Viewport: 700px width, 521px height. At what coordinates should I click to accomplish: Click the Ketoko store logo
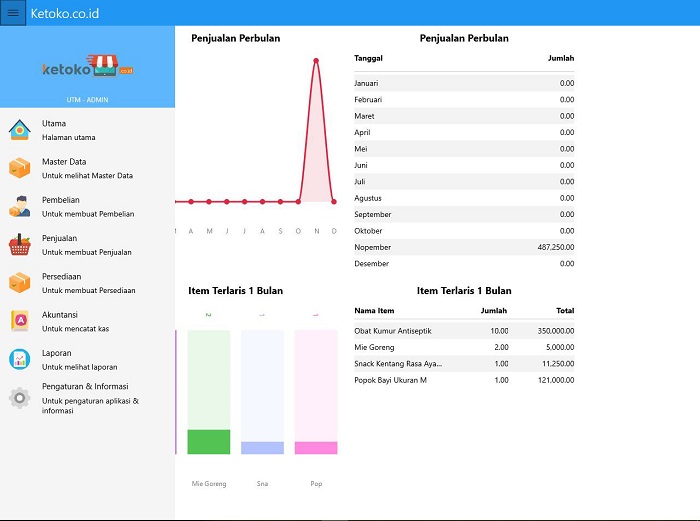click(x=88, y=67)
